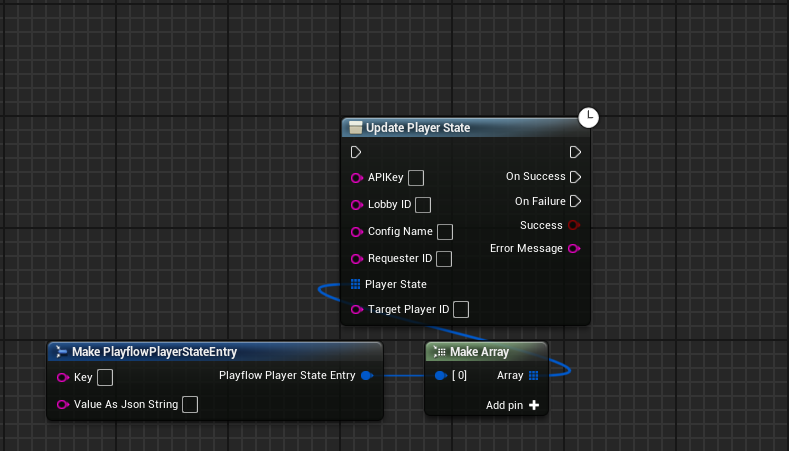Viewport: 789px width, 451px height.
Task: Select the Update Player State node header
Action: point(418,128)
